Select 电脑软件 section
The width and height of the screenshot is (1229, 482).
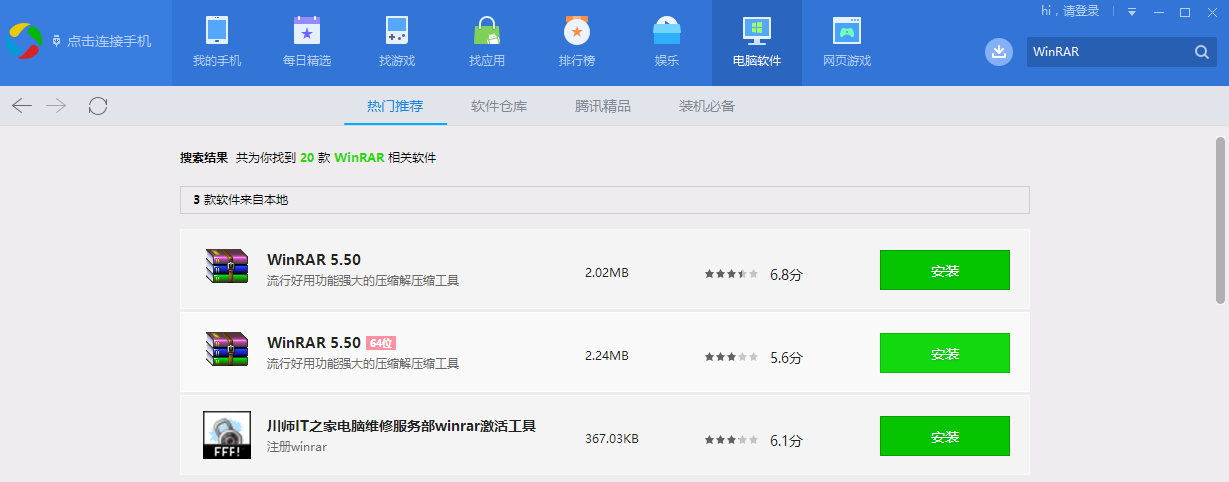(757, 43)
